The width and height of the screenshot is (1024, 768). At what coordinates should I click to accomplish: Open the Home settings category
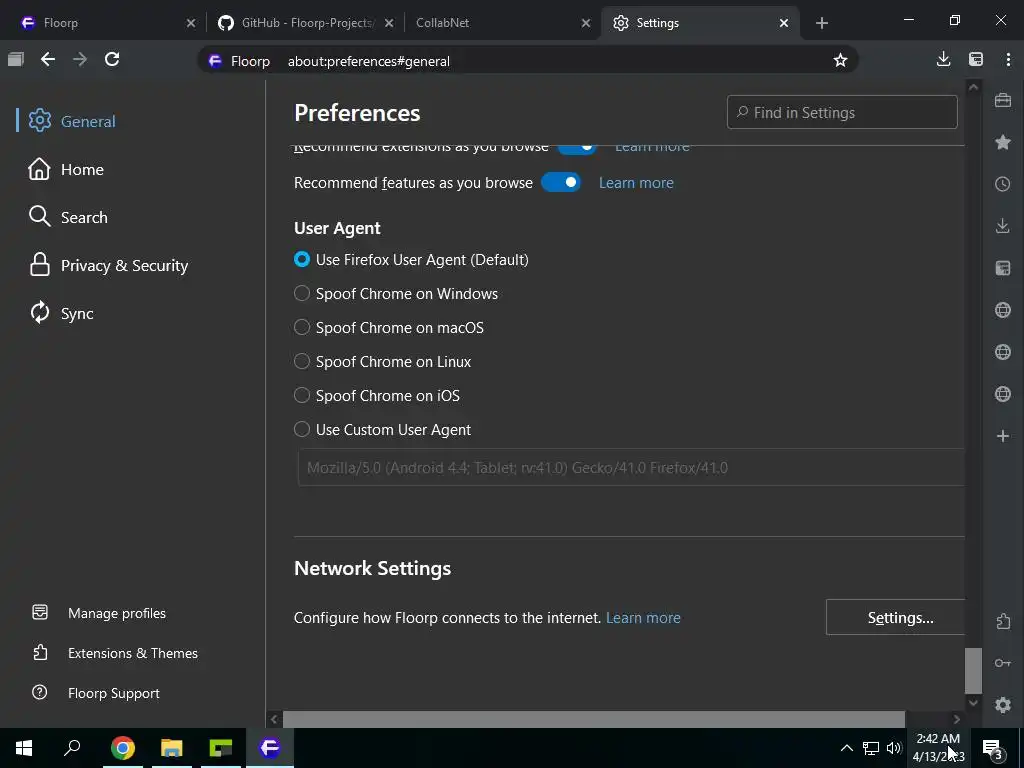click(x=66, y=170)
